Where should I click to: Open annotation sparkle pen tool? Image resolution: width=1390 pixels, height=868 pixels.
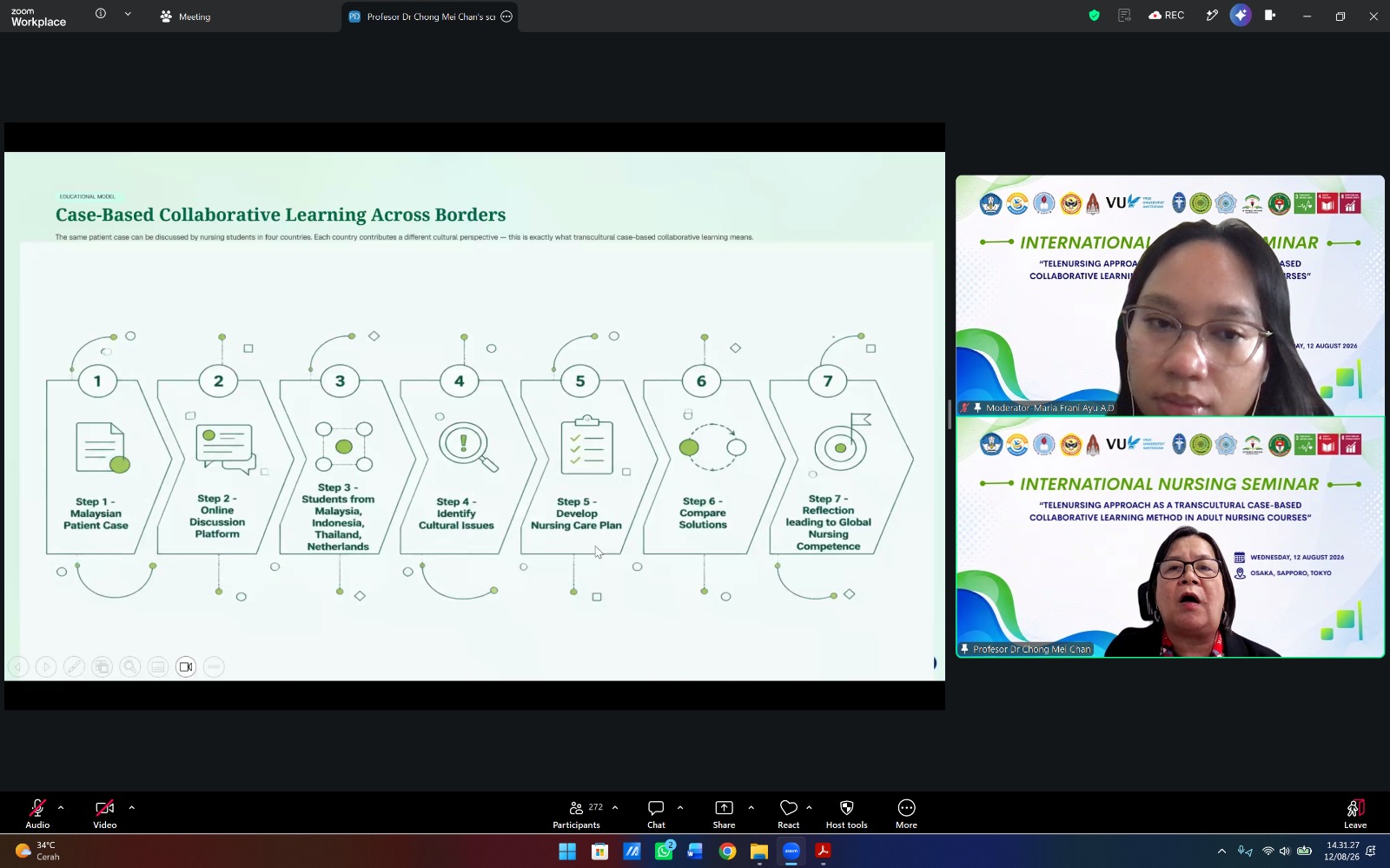coord(1212,16)
